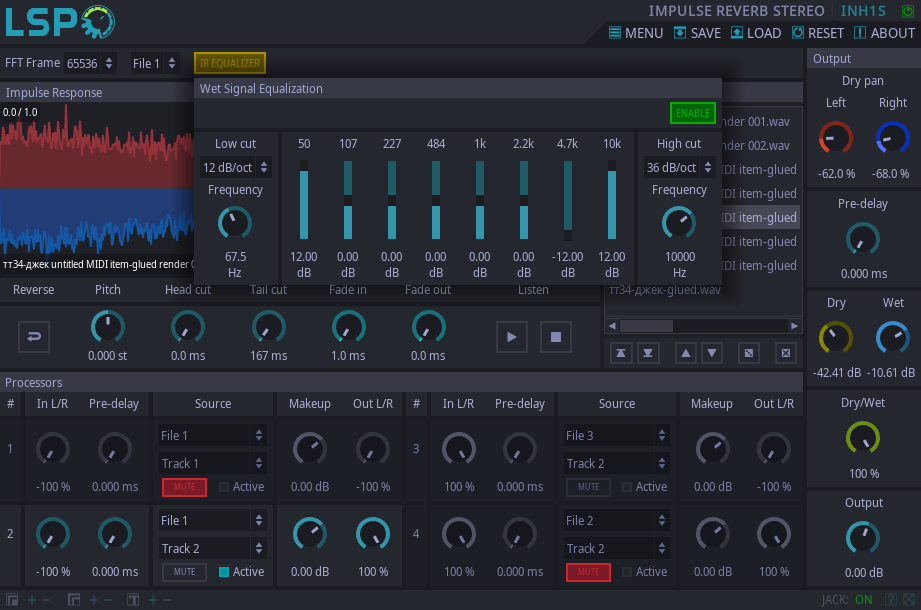Toggle the ENABLE wet equalization button
The height and width of the screenshot is (610, 921).
click(693, 113)
